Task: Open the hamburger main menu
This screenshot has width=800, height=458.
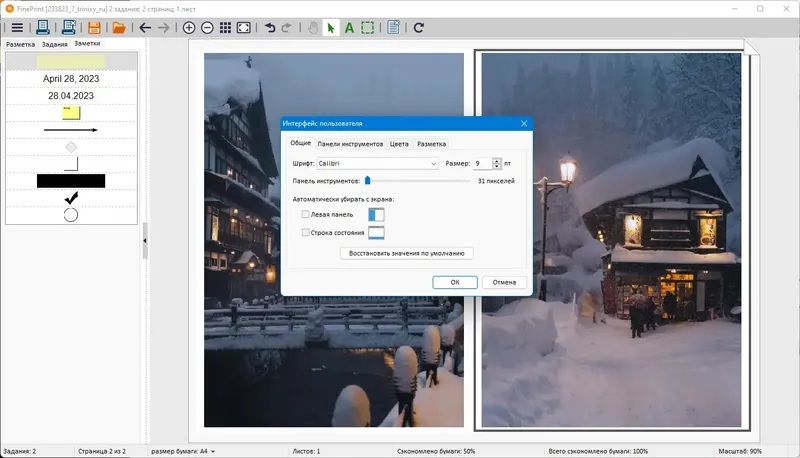Action: [16, 28]
